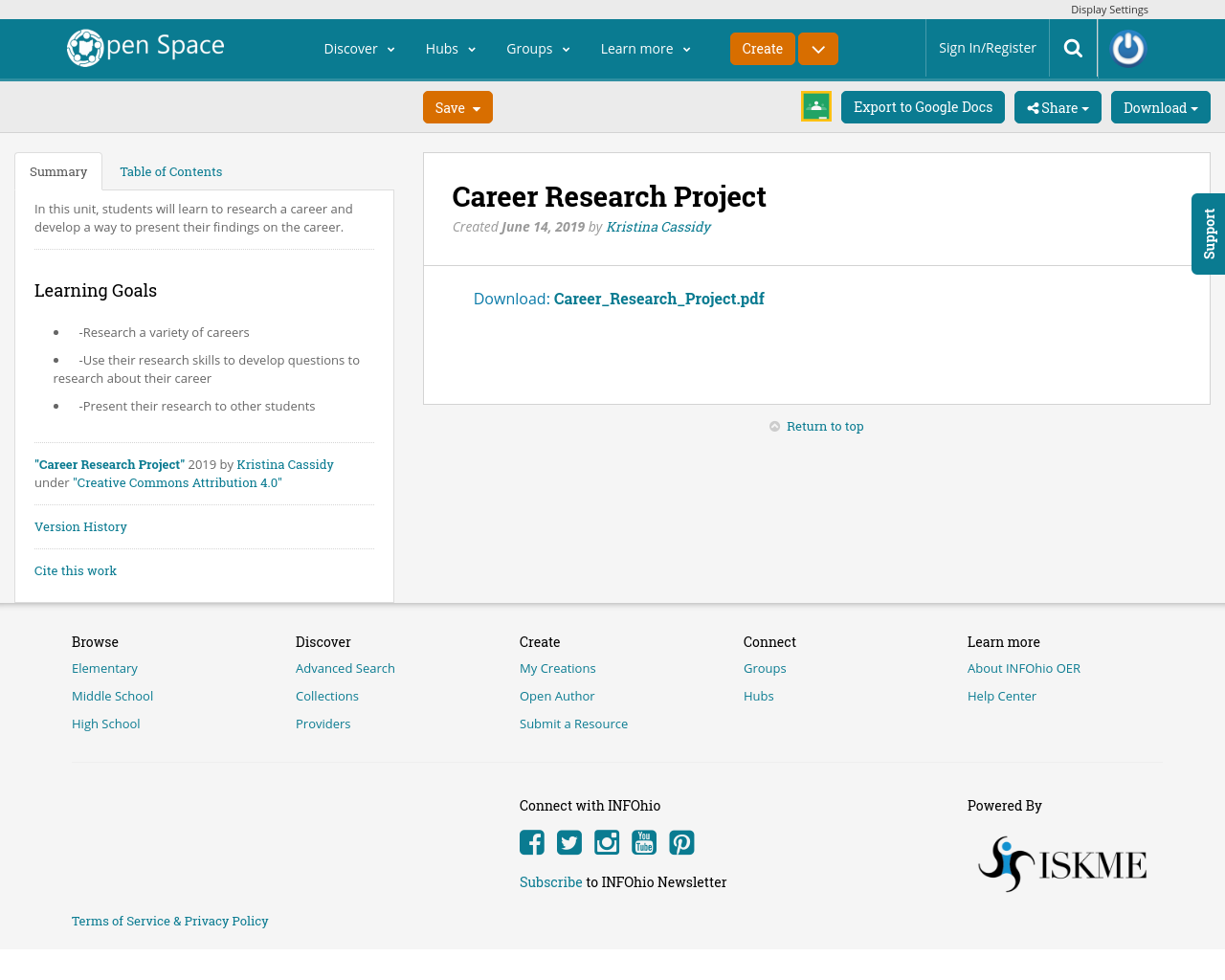
Task: Open INFOhio's Twitter page icon
Action: (x=568, y=840)
